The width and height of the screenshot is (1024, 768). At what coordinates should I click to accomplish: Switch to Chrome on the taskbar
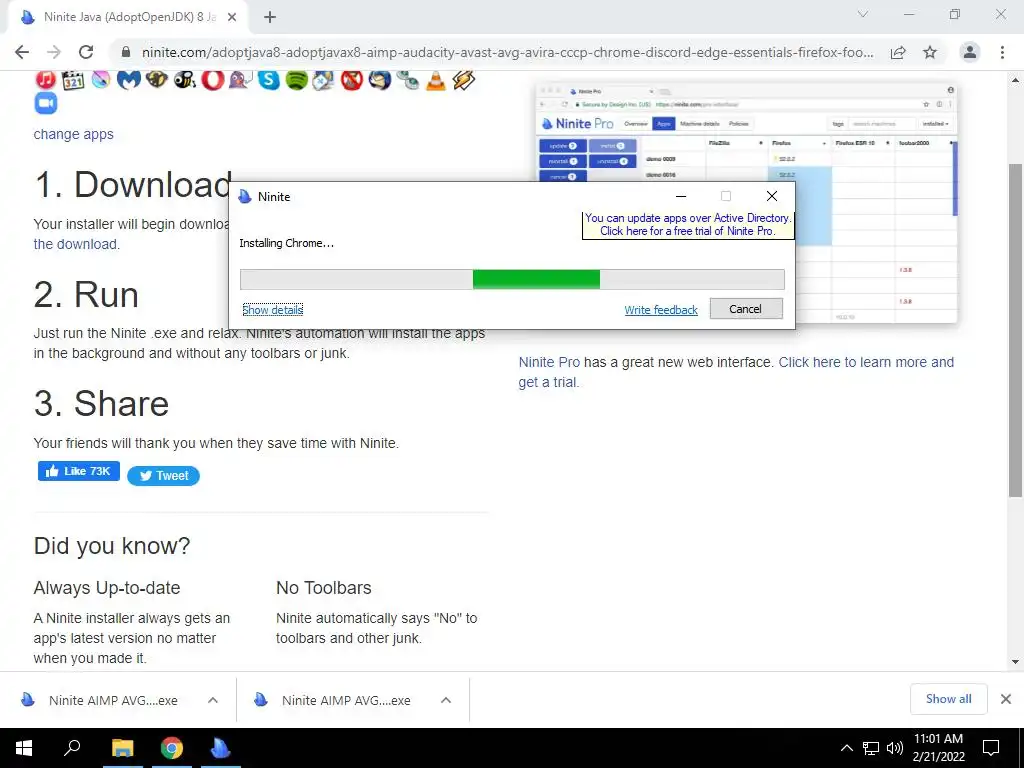pyautogui.click(x=172, y=748)
